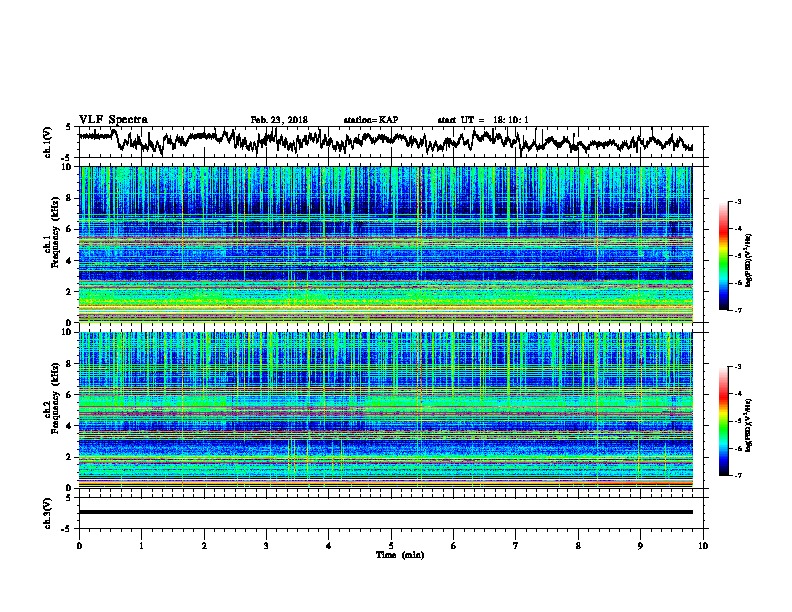Click the "start UT = 18:10:1" text
792x612 pixels.
coord(483,120)
